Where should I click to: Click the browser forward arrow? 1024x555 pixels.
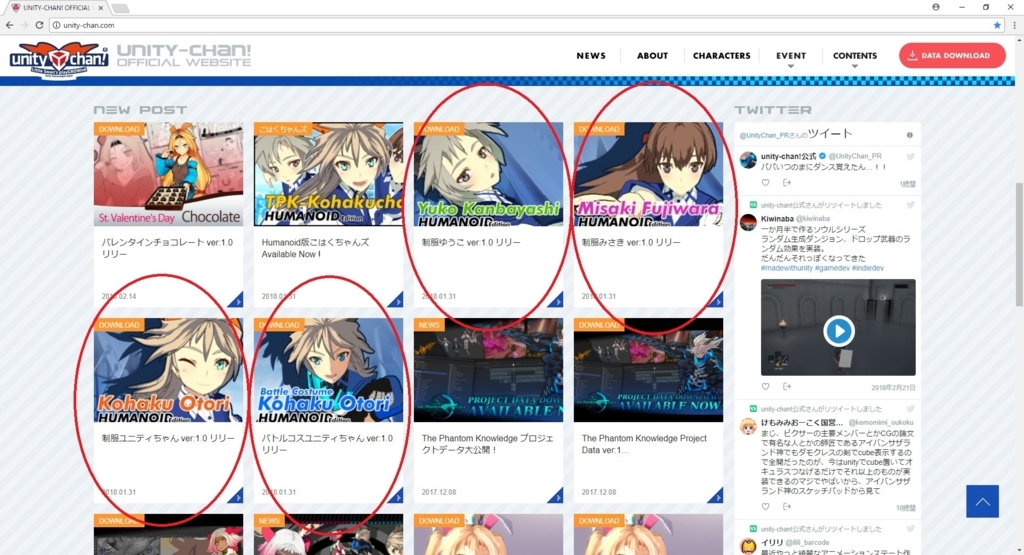click(24, 25)
